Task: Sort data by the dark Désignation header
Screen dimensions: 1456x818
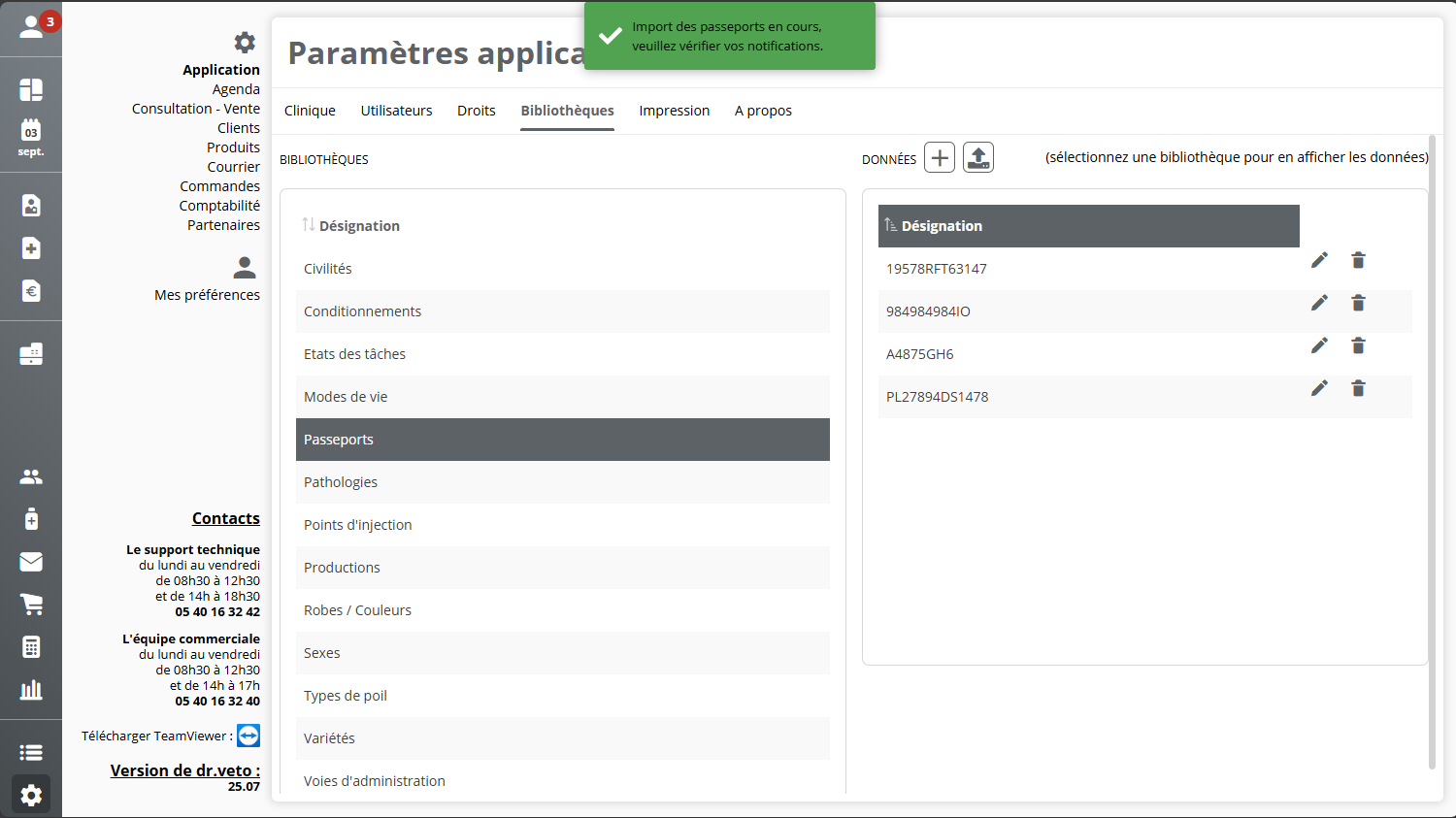Action: coord(941,226)
